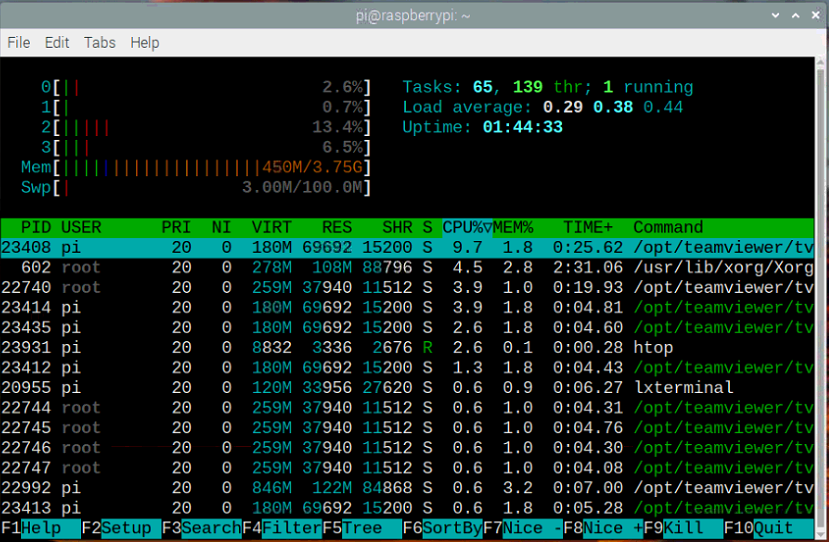Sort by the SHR column header

397,227
